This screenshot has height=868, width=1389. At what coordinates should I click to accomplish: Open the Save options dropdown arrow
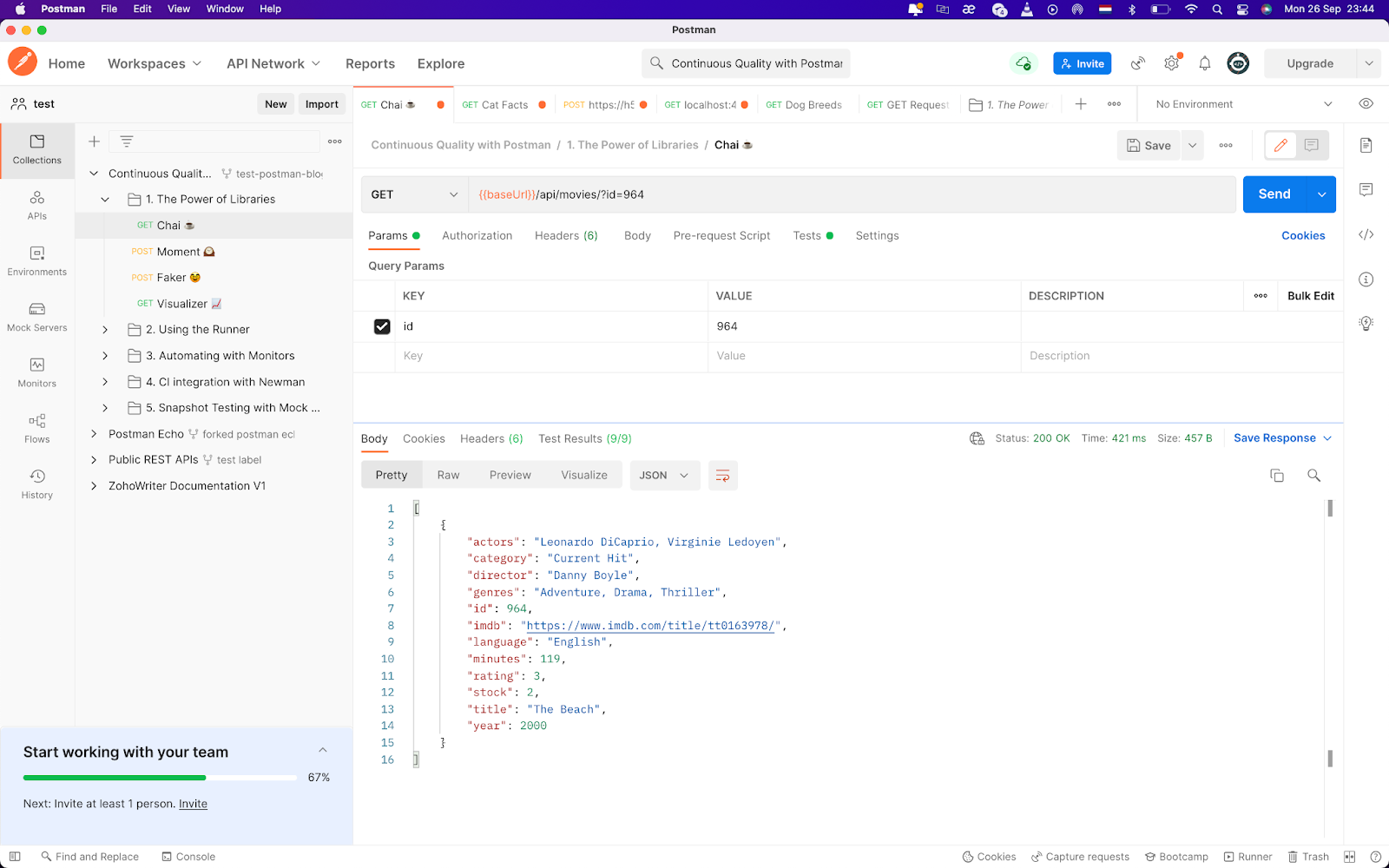(1193, 146)
